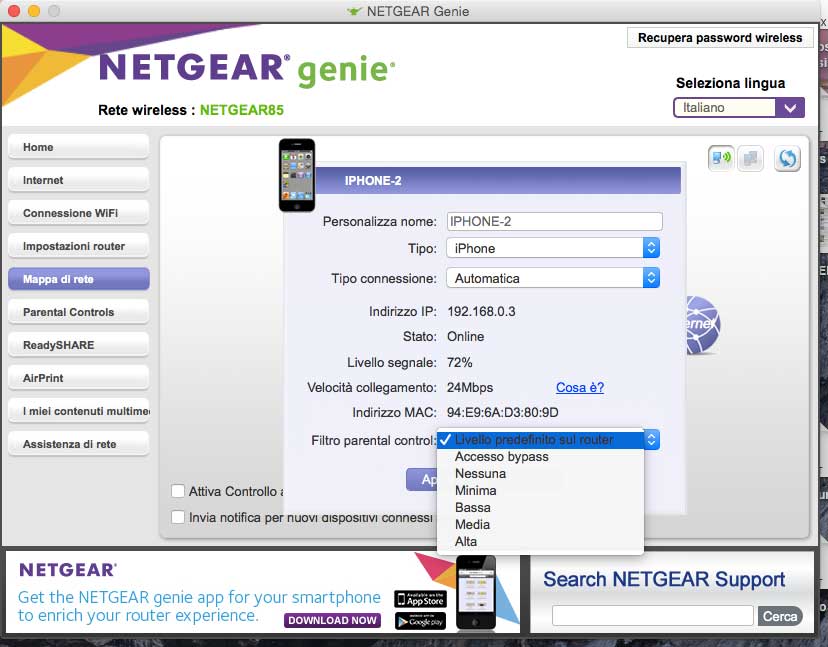The width and height of the screenshot is (828, 647).
Task: Select Livello predefinito sul router option
Action: coord(540,439)
